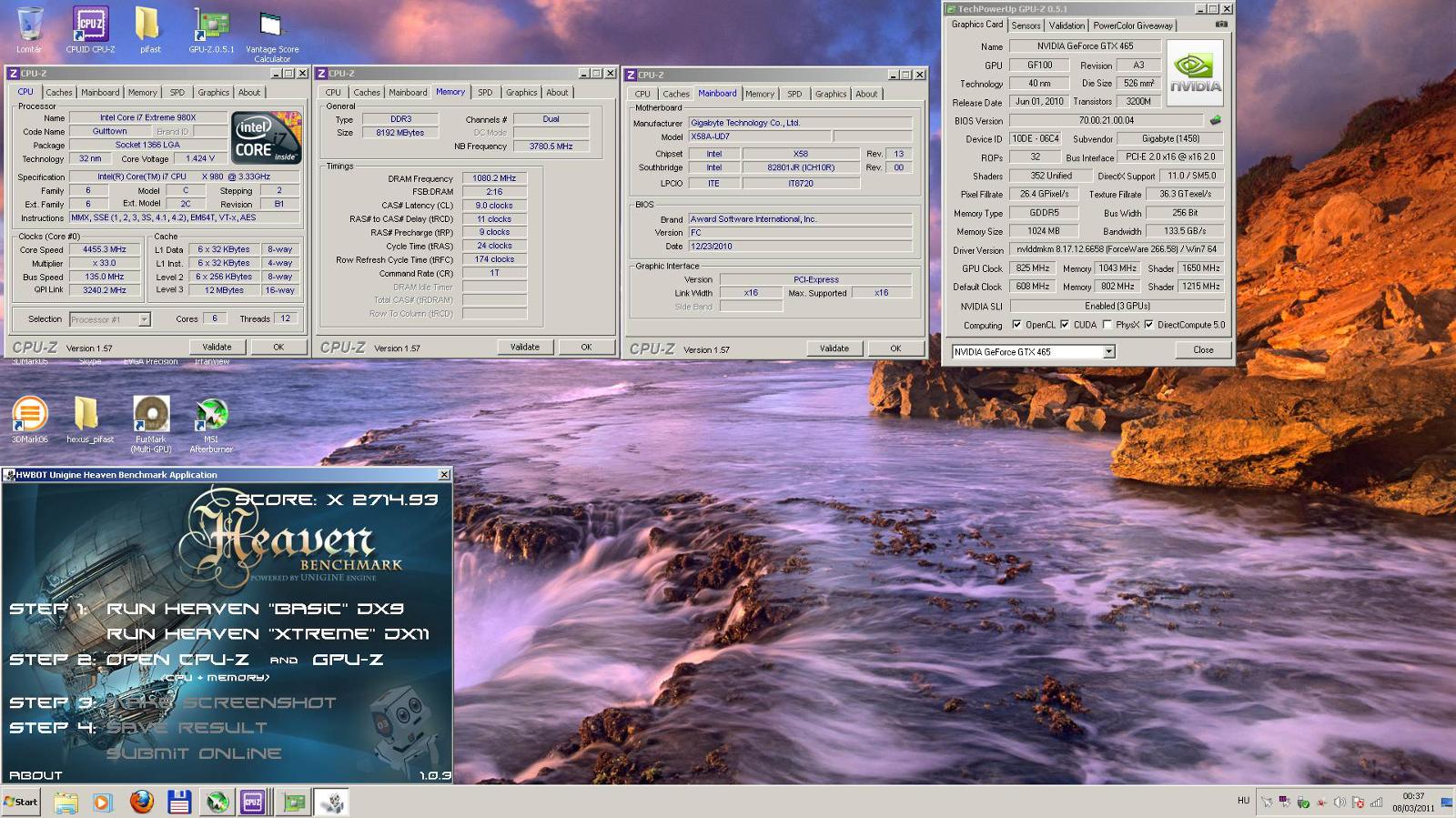The height and width of the screenshot is (818, 1456).
Task: Click the motherboard model X58A-UD7 field
Action: (760, 136)
